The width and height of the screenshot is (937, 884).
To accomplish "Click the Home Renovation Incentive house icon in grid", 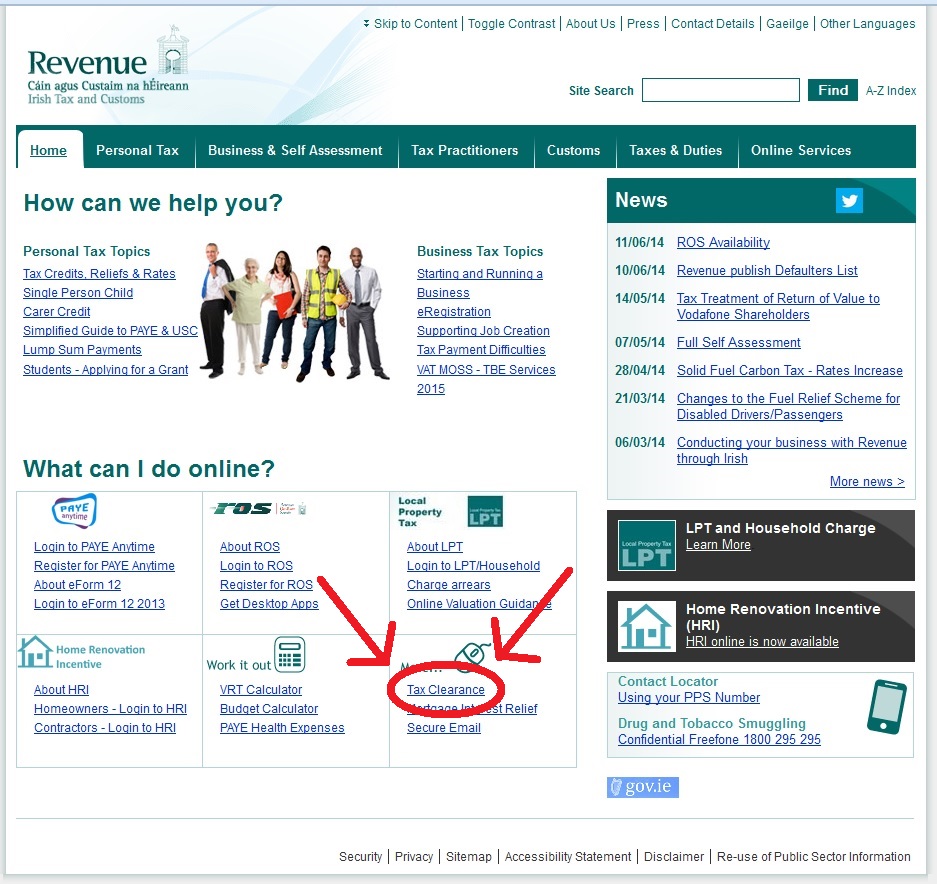I will (x=34, y=652).
